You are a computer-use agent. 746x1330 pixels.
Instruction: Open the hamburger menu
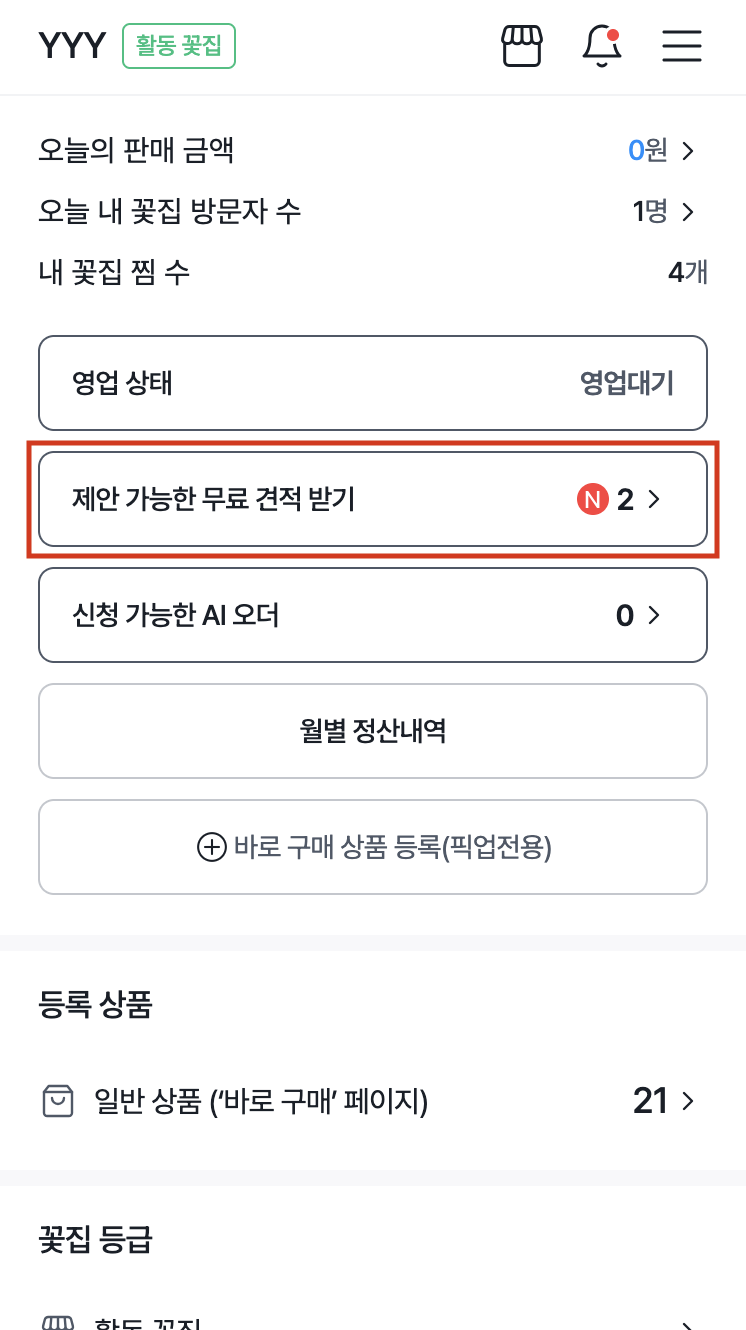pyautogui.click(x=681, y=46)
